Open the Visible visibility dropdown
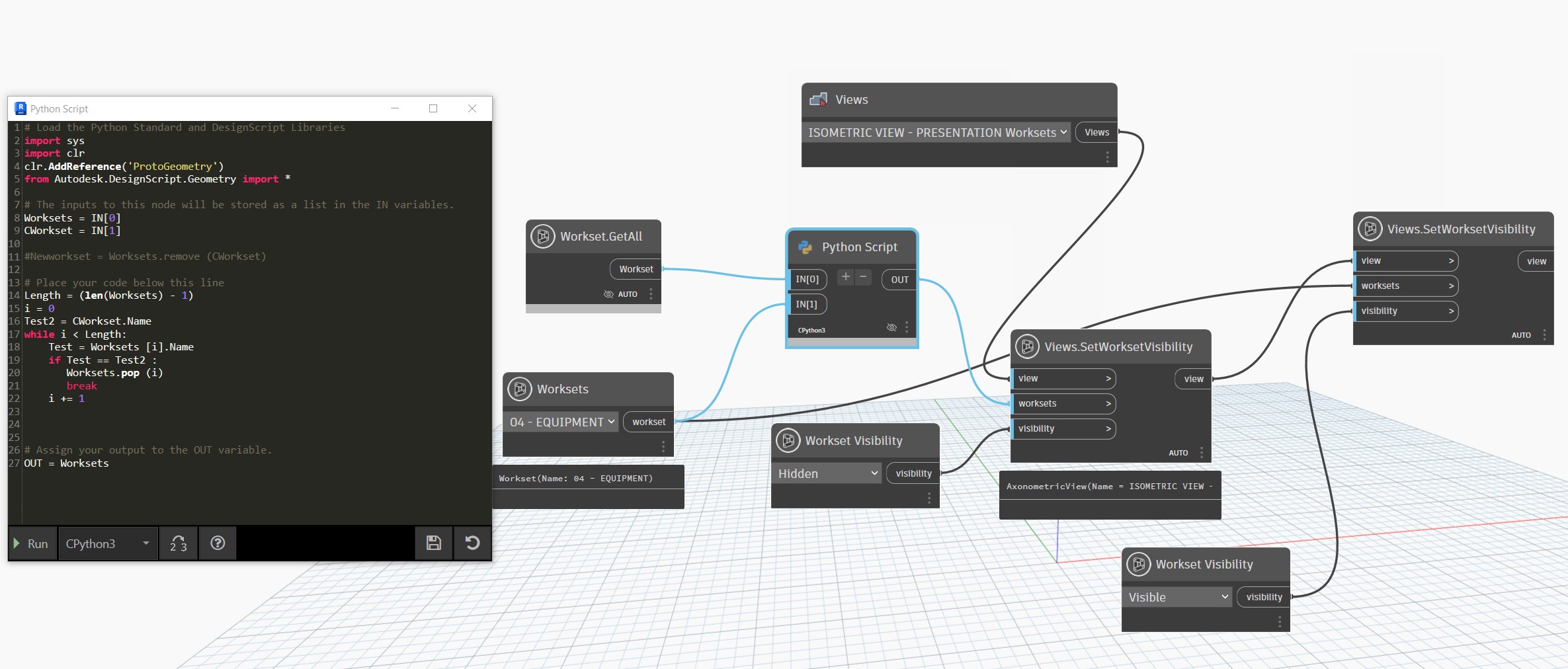Screen dimensions: 1568x669 pos(1177,597)
